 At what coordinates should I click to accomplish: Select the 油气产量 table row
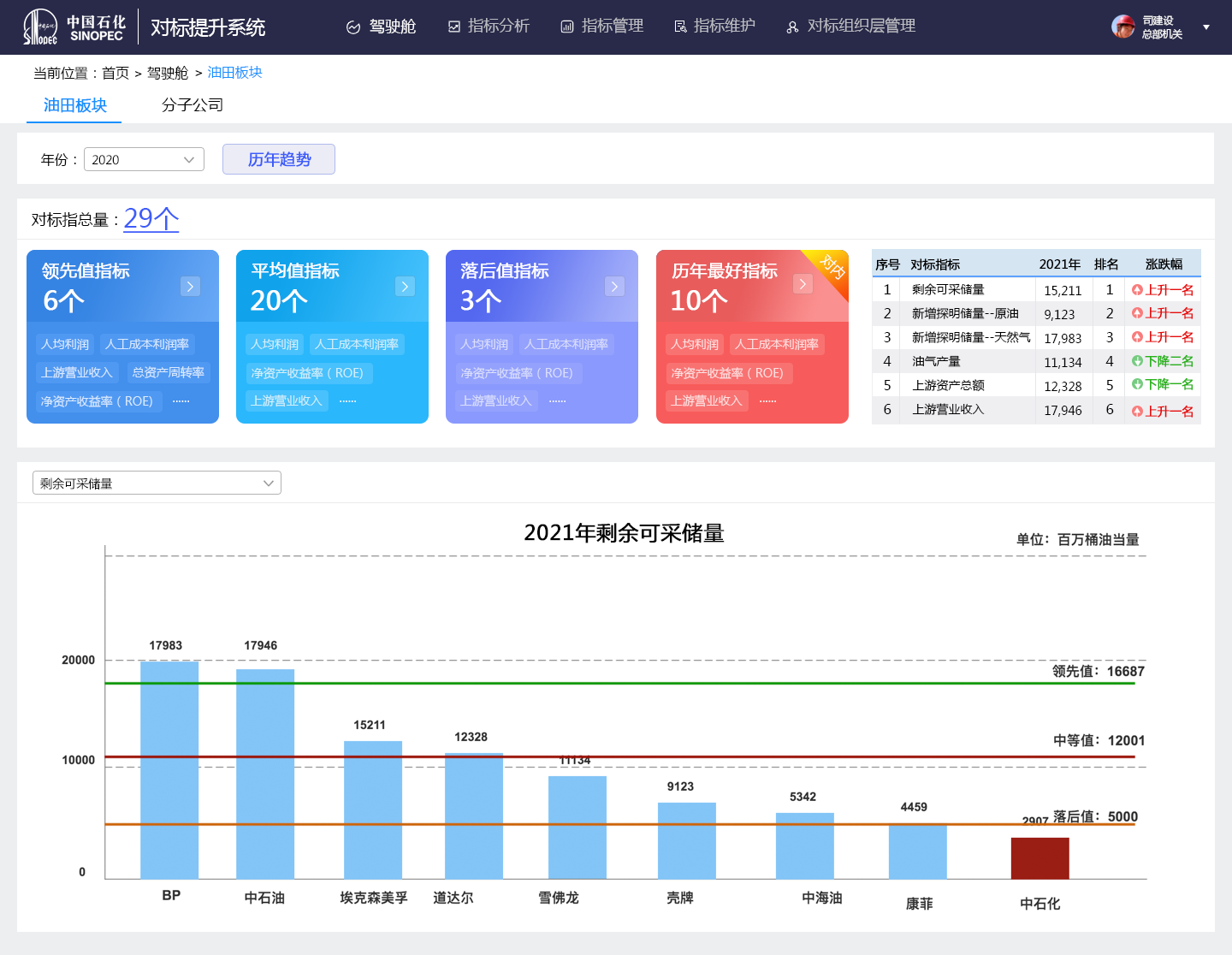(1036, 361)
